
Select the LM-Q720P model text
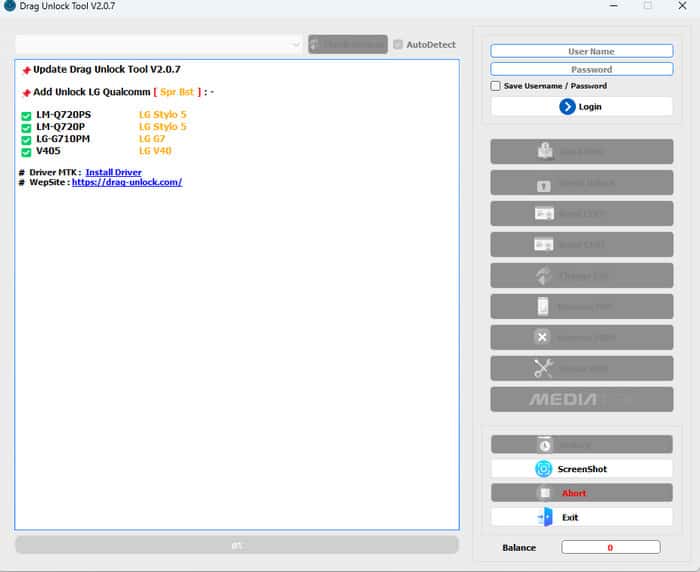click(x=60, y=127)
